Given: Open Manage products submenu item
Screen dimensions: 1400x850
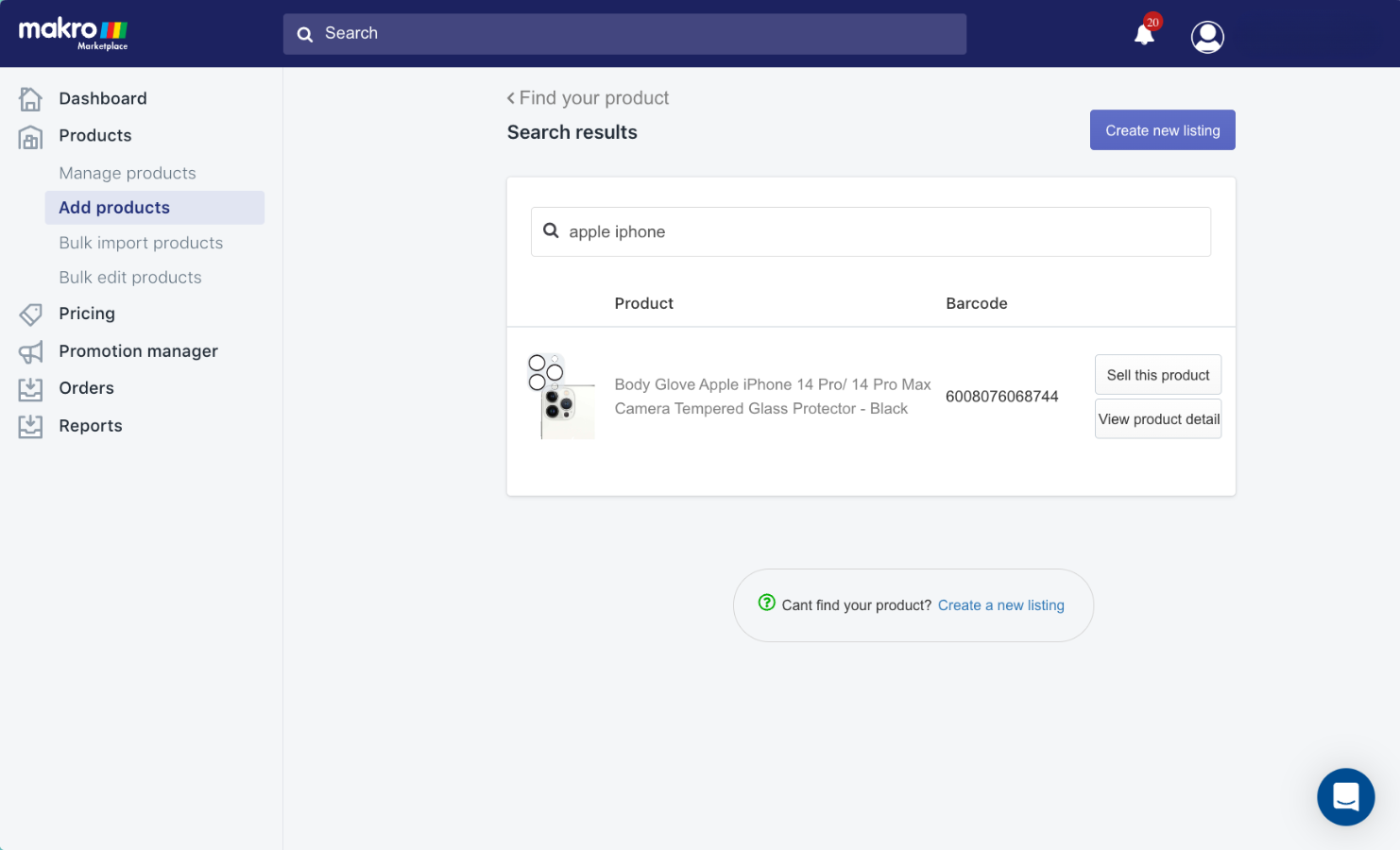Looking at the screenshot, I should coord(128,173).
